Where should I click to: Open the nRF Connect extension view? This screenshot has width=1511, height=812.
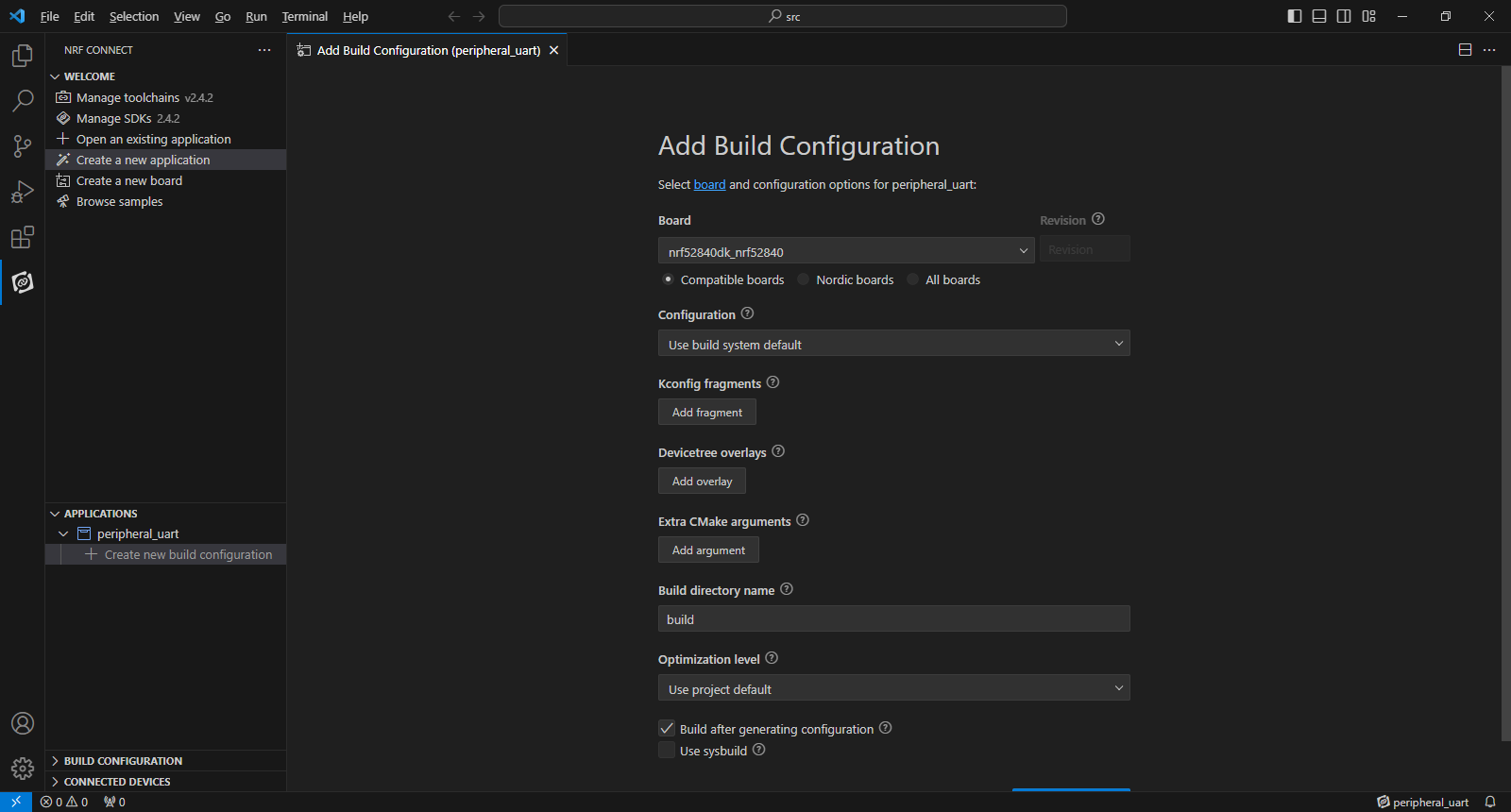[23, 282]
